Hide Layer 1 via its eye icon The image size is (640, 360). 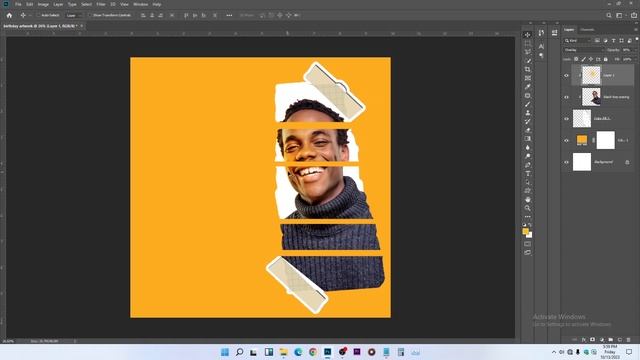(x=566, y=76)
